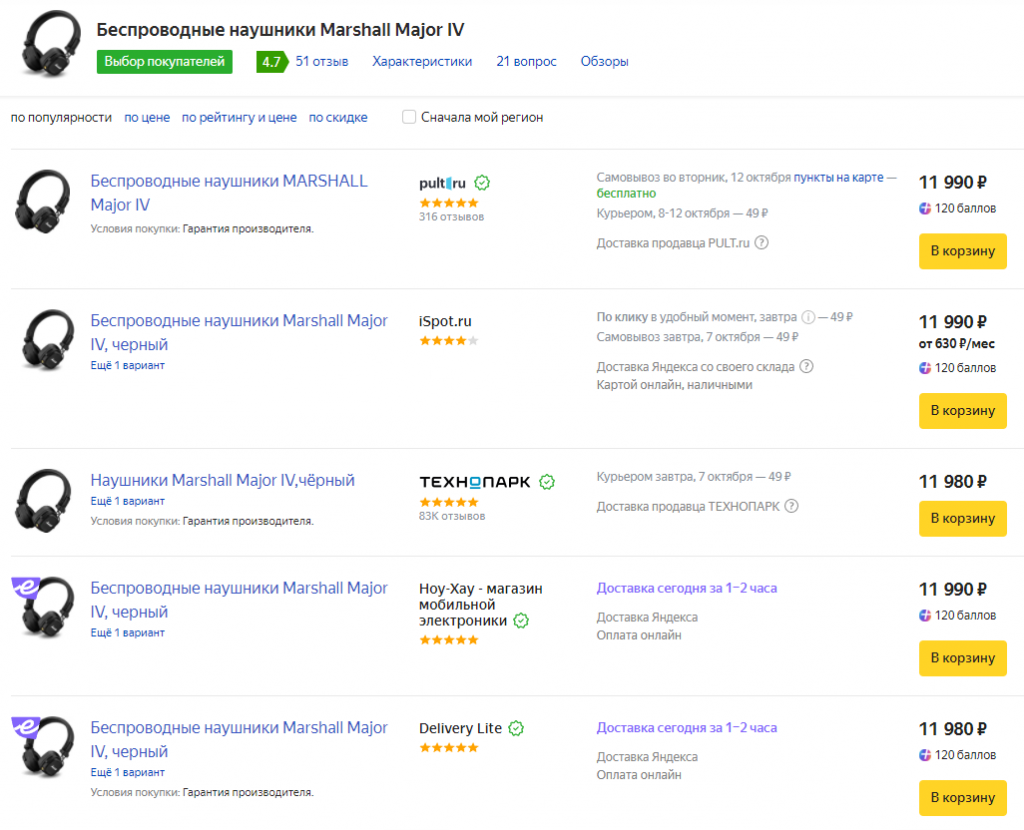The image size is (1024, 830).
Task: Click the points icon in pult.ru offer
Action: point(925,208)
